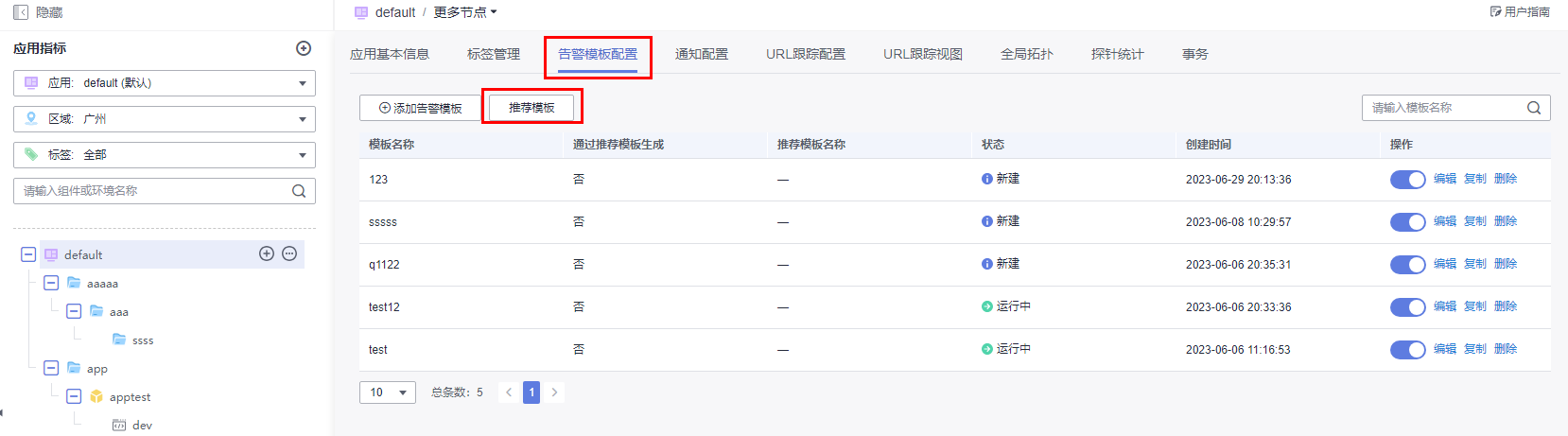Click the add application metric plus icon

click(x=304, y=48)
